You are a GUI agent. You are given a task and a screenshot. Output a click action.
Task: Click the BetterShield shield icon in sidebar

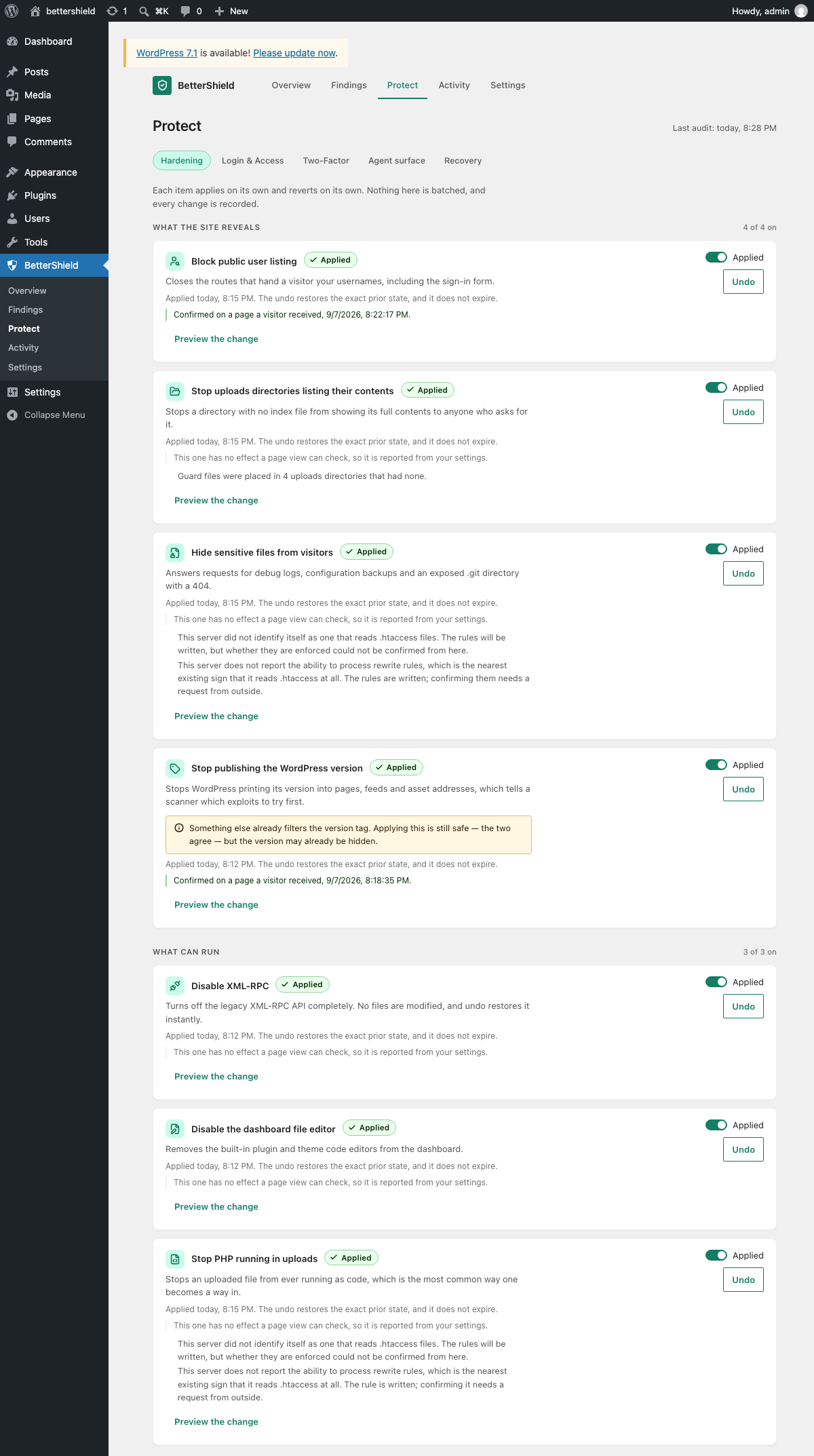coord(12,265)
